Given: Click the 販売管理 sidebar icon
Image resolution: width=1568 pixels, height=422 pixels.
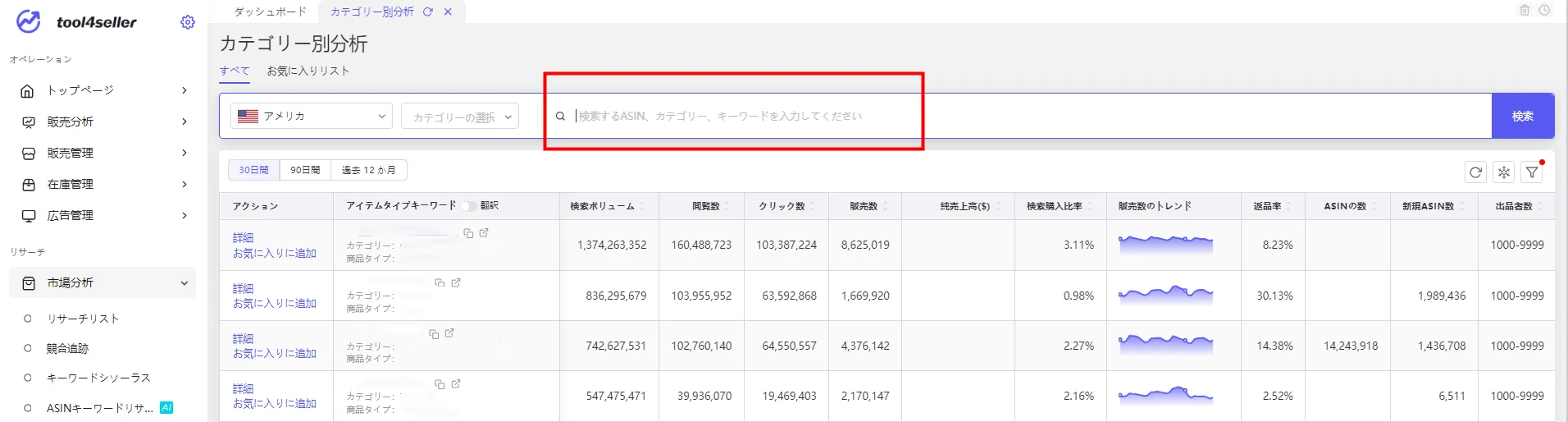Looking at the screenshot, I should (x=29, y=153).
